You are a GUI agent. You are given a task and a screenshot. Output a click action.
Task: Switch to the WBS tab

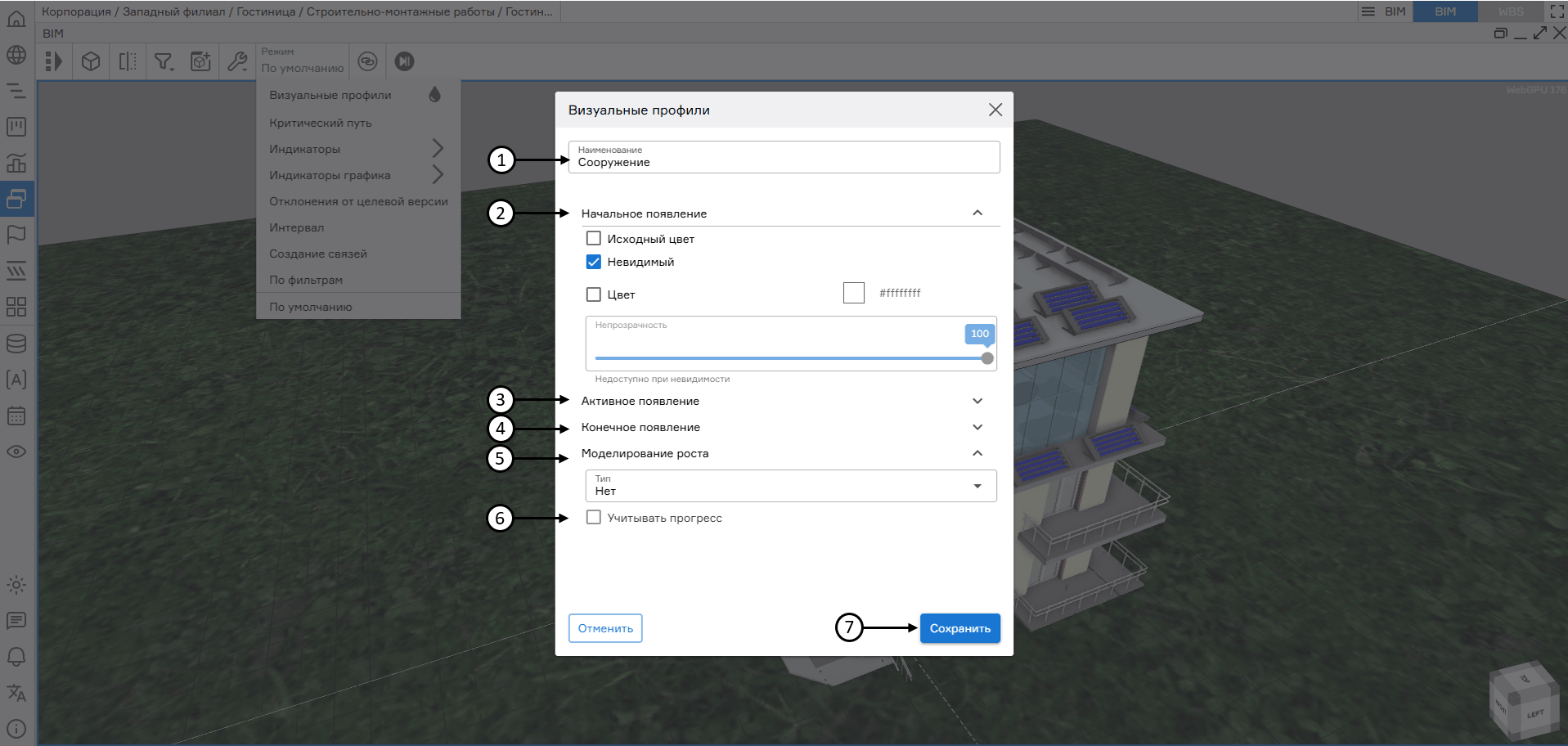pos(1509,11)
